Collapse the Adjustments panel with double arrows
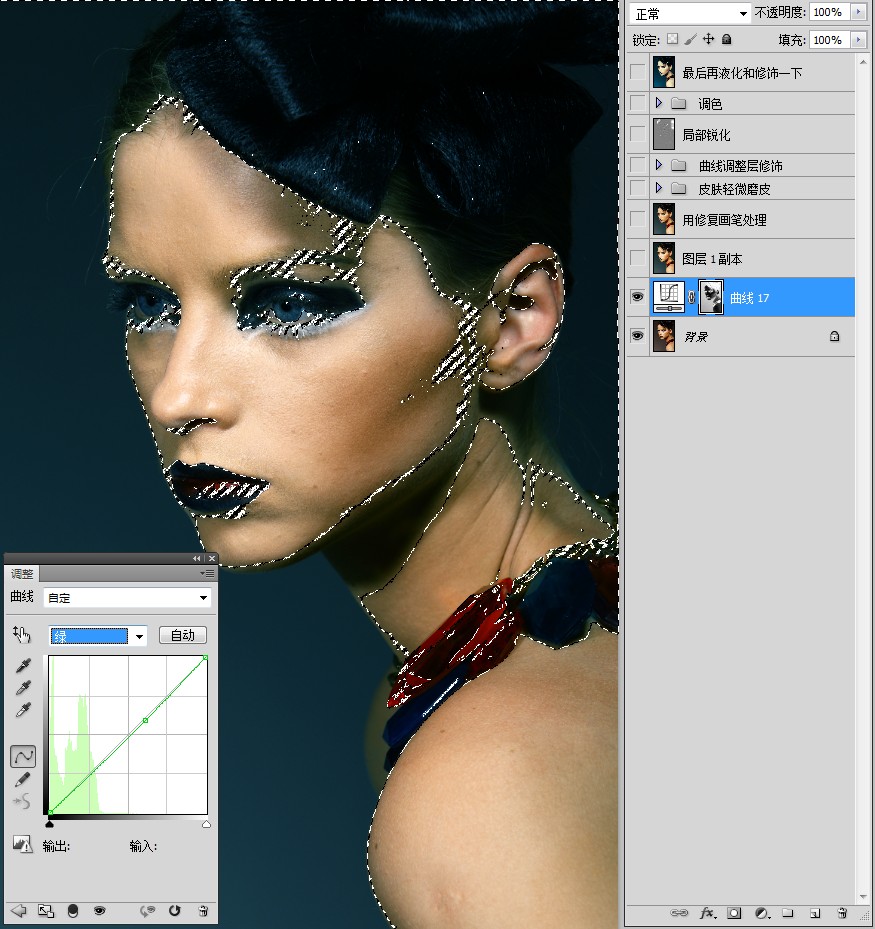This screenshot has width=875, height=929. (196, 559)
